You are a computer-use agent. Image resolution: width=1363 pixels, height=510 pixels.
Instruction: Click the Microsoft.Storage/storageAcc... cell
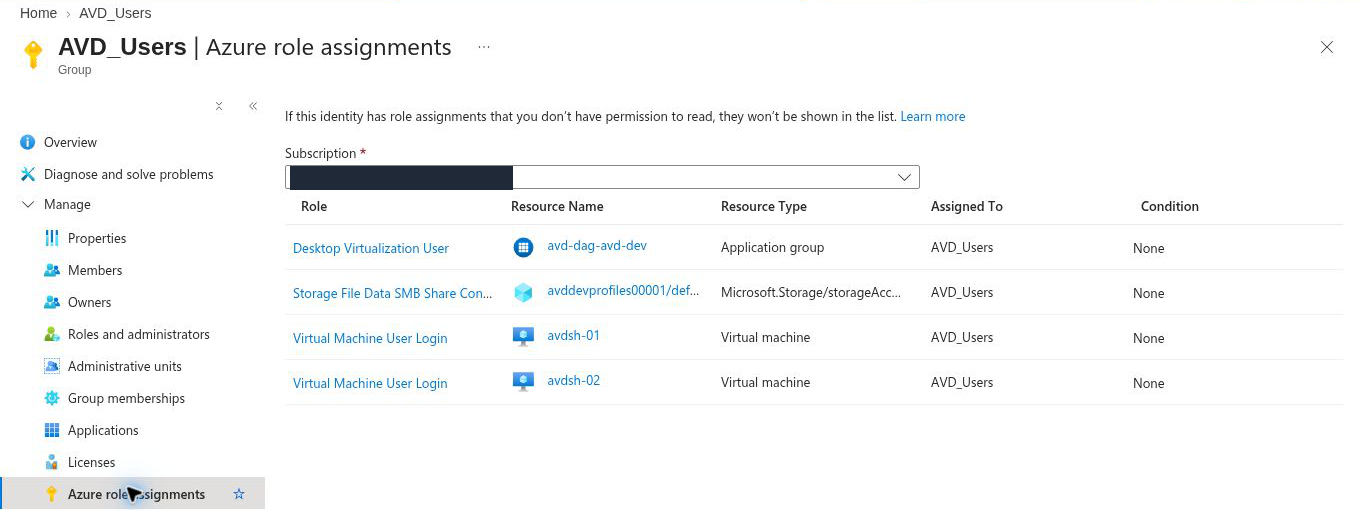[811, 292]
